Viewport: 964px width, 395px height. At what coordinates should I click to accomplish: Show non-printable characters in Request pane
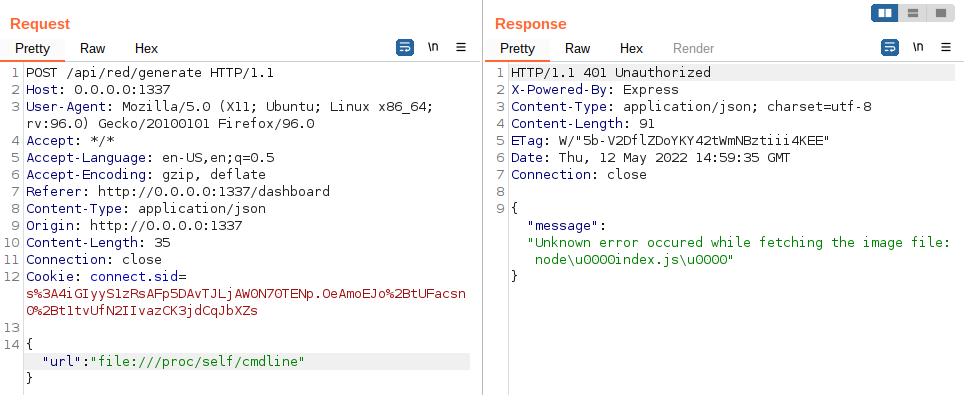(433, 47)
